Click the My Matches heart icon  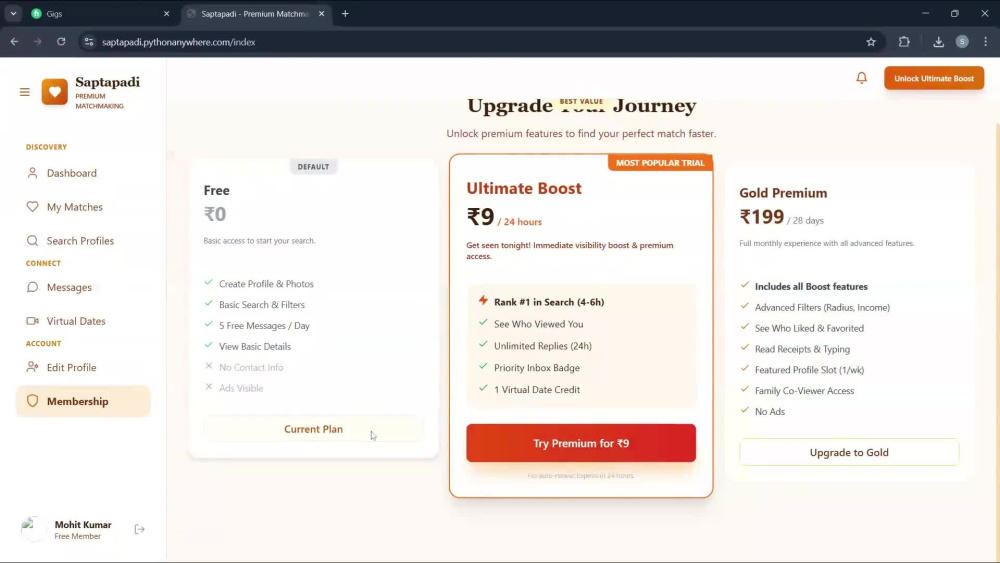point(33,207)
